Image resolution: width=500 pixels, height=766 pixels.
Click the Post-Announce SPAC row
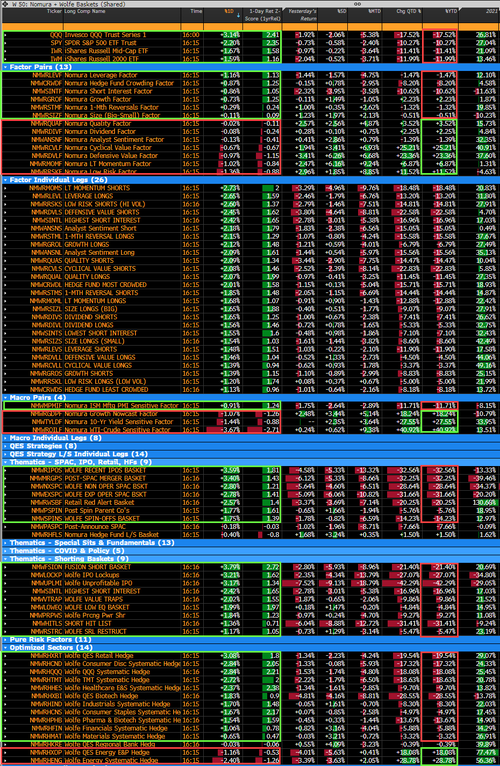[x=250, y=527]
